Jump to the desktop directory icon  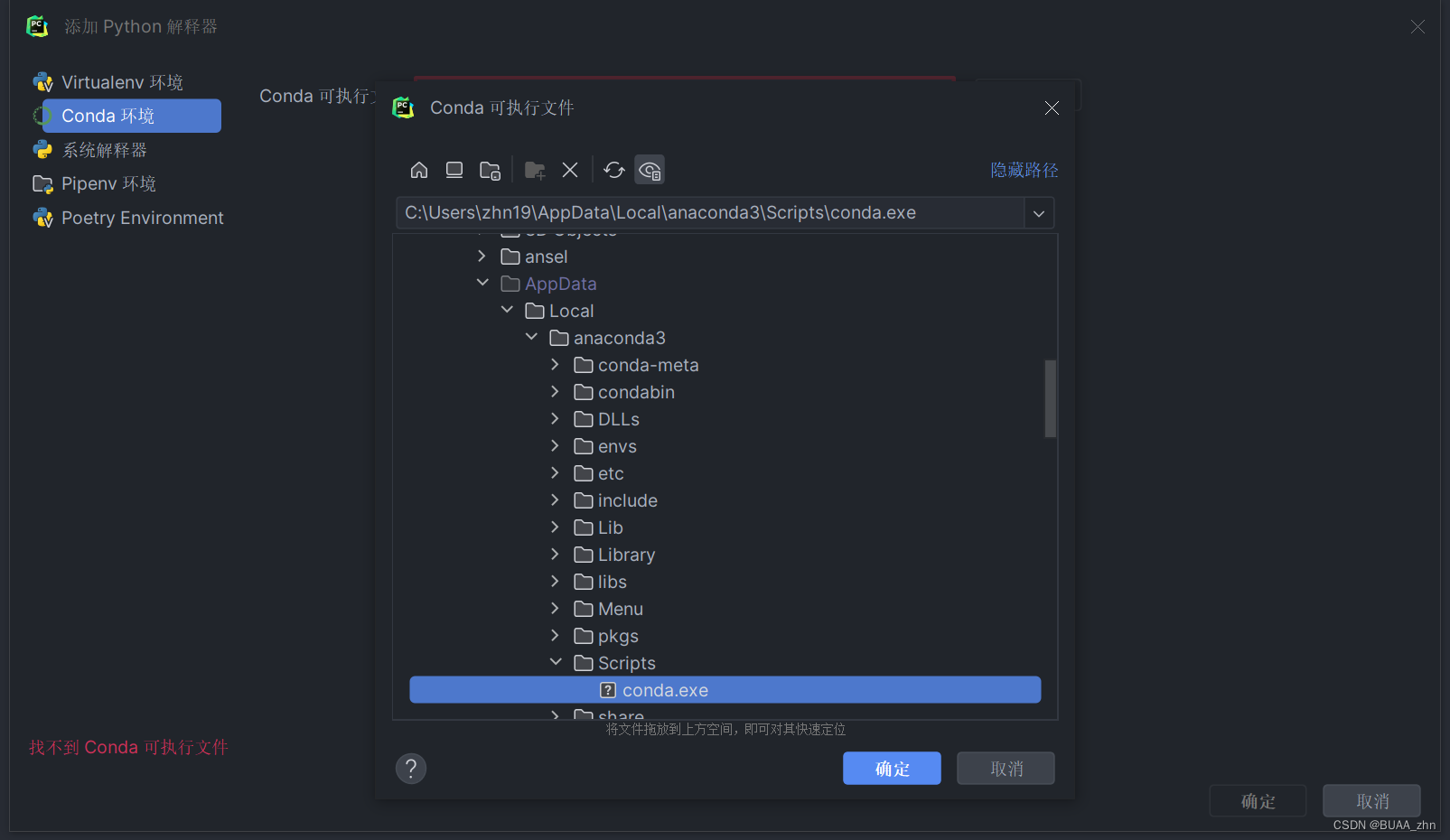point(454,170)
